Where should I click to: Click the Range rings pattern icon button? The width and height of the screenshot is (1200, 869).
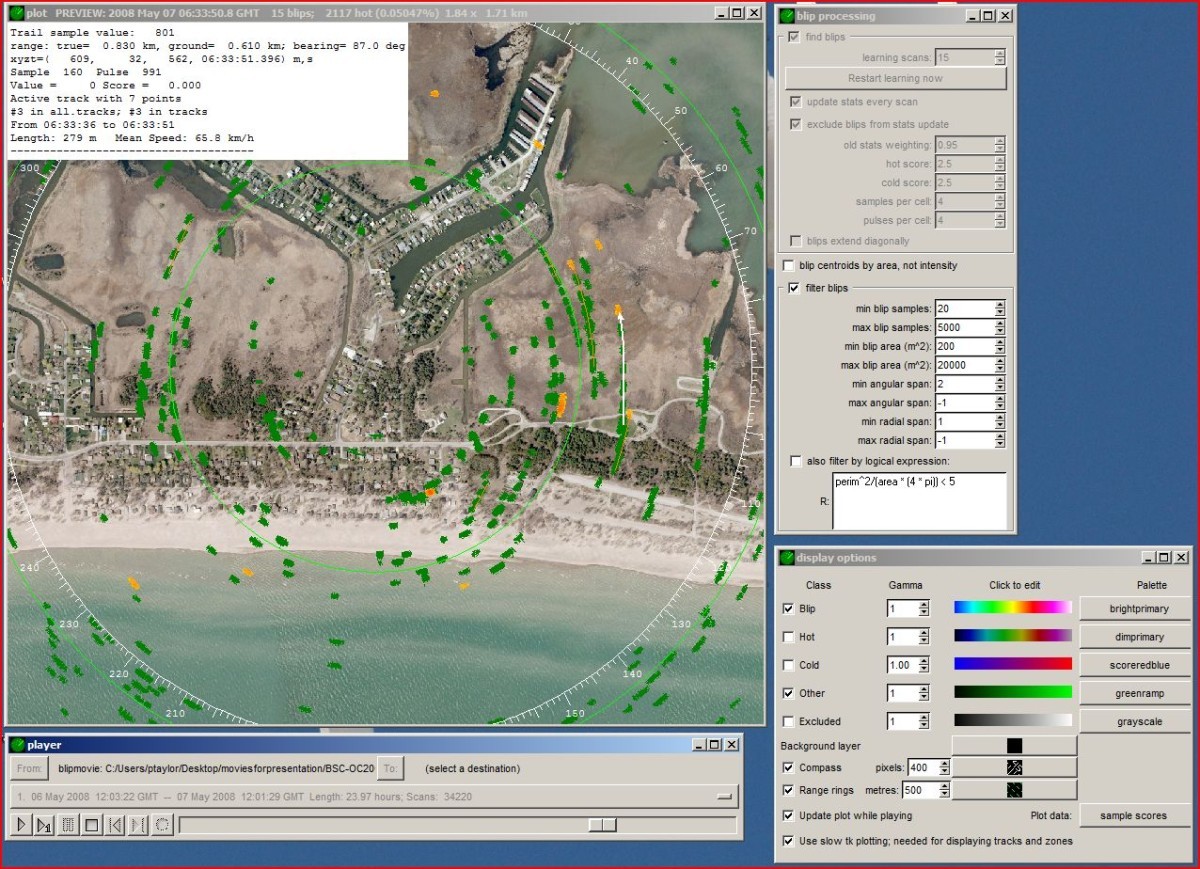click(x=1013, y=790)
